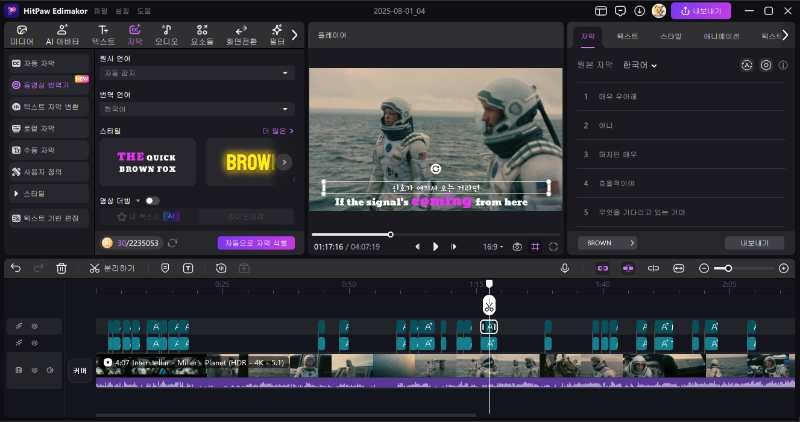Open the download center icon in title bar
The image size is (800, 422).
coord(639,11)
